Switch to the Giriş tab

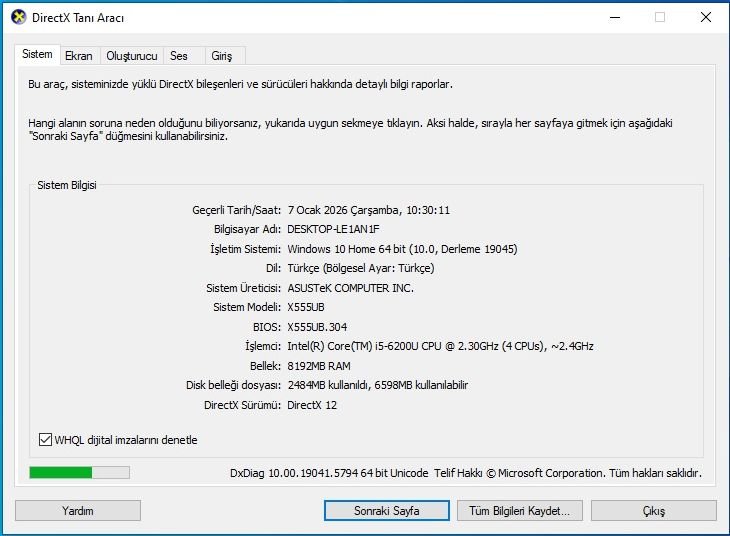click(x=221, y=56)
